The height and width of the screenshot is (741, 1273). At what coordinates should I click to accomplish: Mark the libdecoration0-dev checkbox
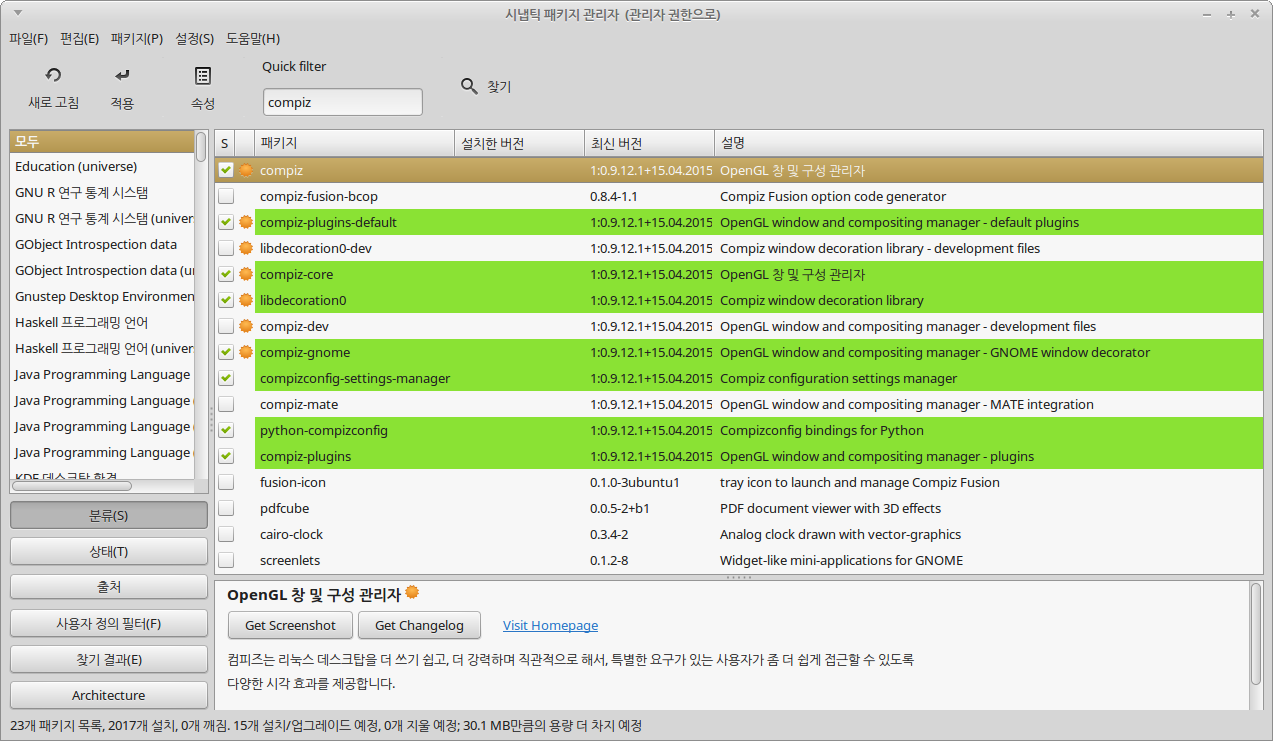pyautogui.click(x=226, y=248)
